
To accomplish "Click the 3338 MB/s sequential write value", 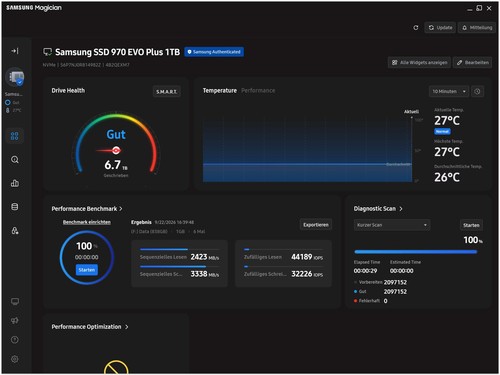I will [205, 274].
